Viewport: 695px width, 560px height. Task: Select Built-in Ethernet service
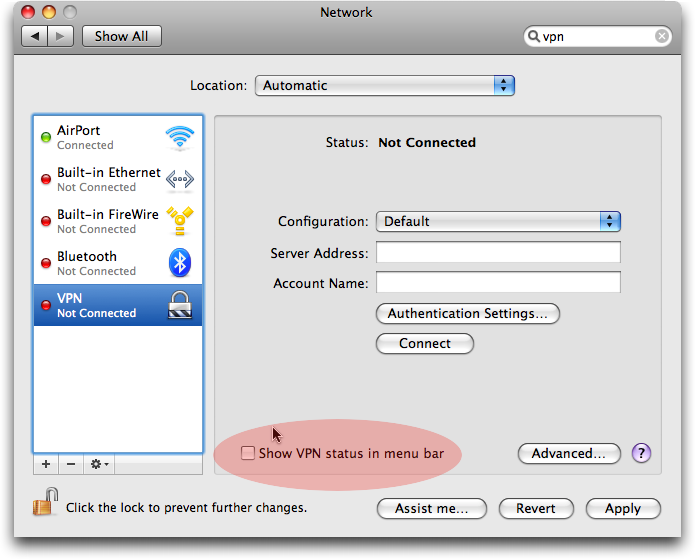[x=118, y=179]
